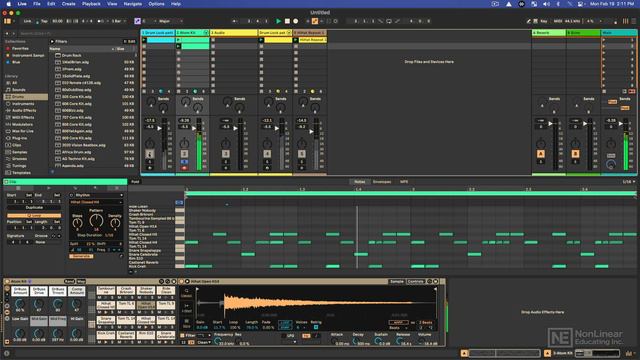Select Africa Drum.adg in the browser
Image resolution: width=640 pixels, height=360 pixels.
pos(93,152)
